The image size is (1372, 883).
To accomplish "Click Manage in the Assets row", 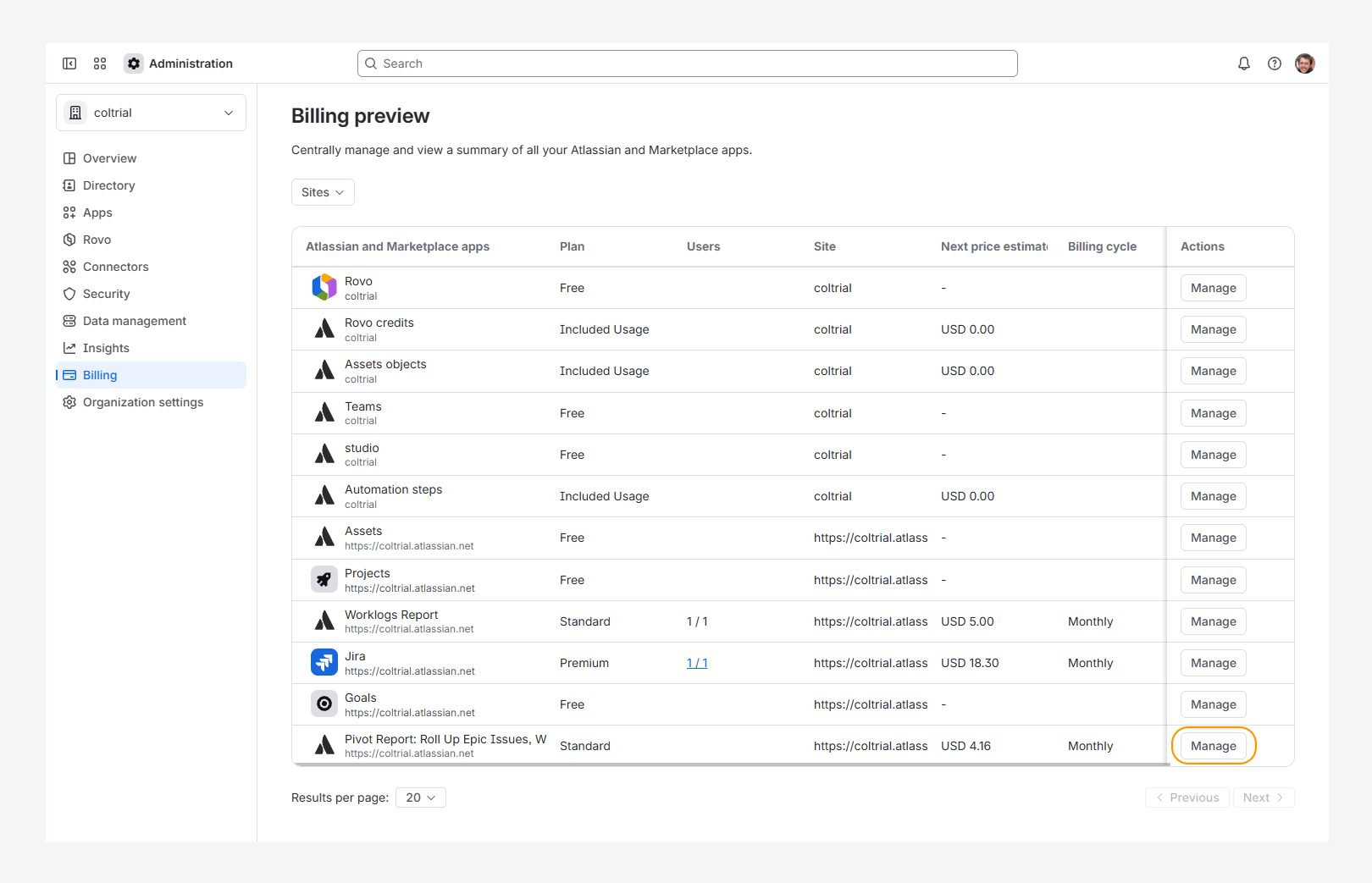I will 1214,538.
